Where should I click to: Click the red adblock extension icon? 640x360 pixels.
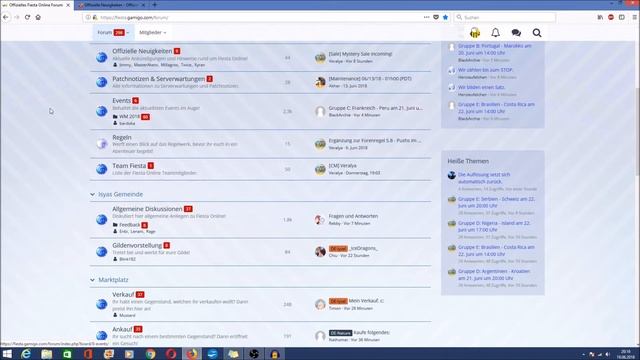pos(611,17)
